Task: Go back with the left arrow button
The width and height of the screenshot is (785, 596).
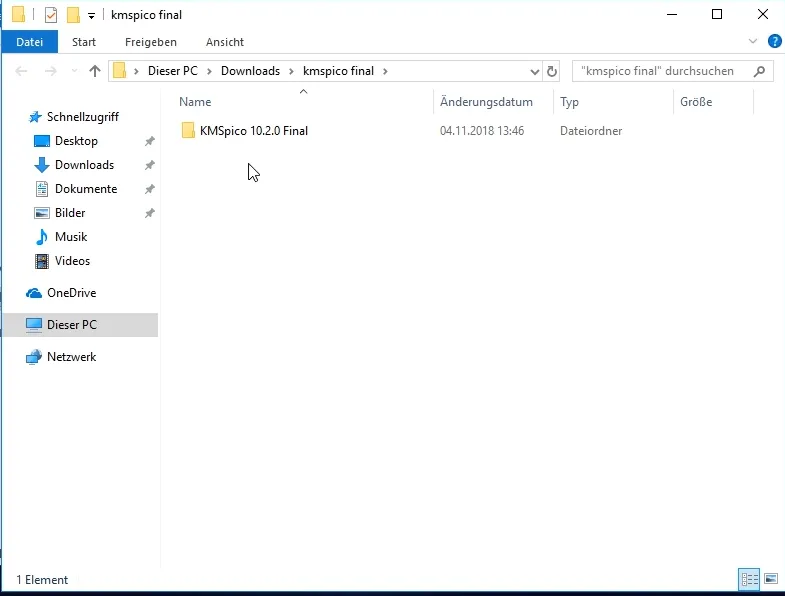Action: [21, 71]
